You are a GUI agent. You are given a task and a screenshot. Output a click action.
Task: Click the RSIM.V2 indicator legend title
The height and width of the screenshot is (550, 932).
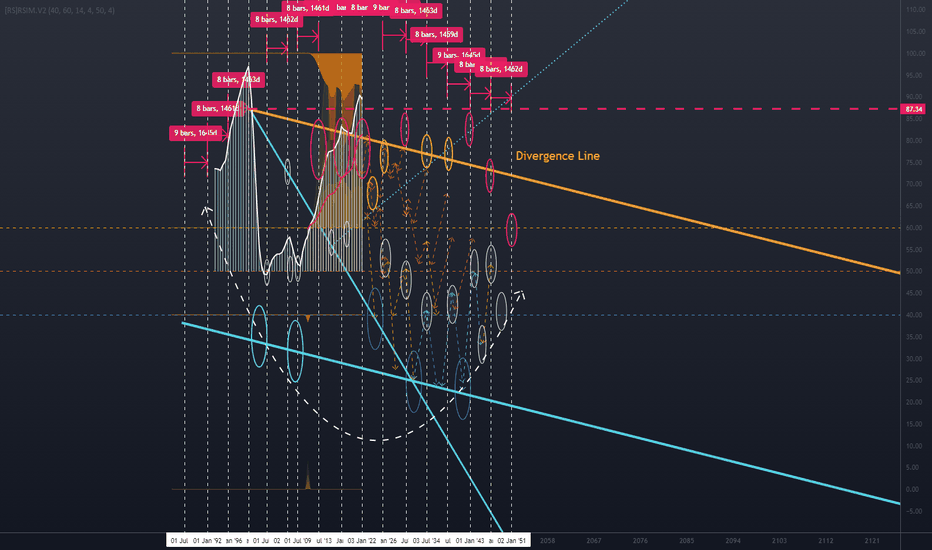[59, 11]
